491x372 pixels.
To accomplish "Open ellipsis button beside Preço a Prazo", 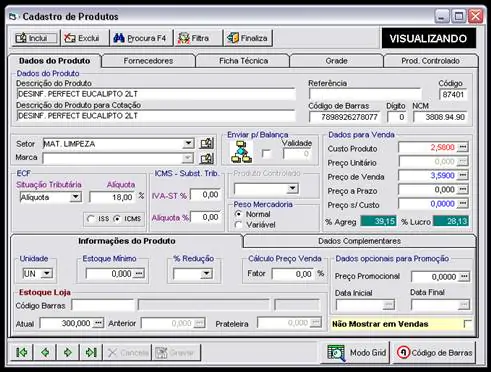I will [x=463, y=190].
